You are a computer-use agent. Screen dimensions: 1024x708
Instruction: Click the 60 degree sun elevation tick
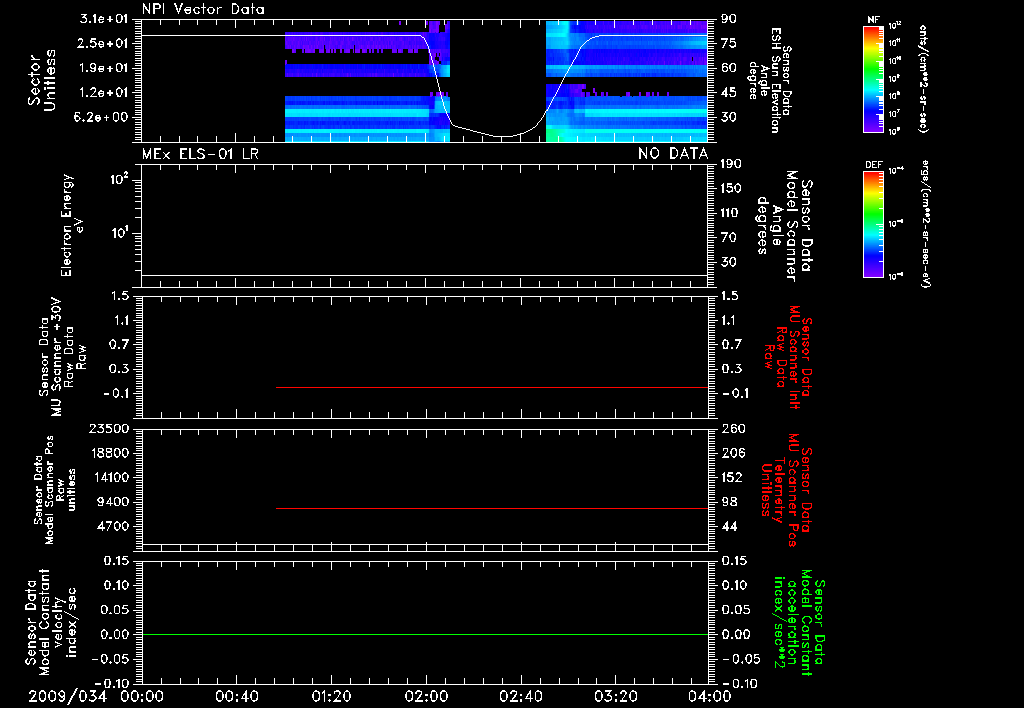pos(728,68)
